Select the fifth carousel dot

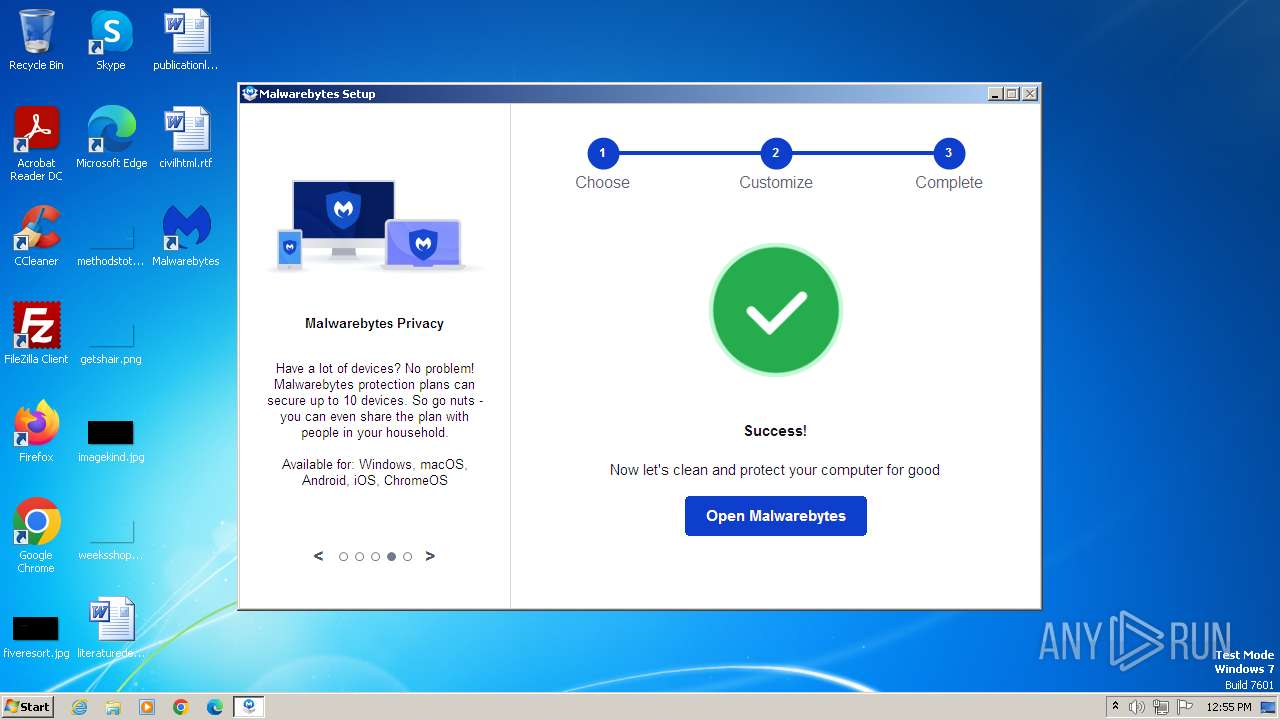coord(407,557)
